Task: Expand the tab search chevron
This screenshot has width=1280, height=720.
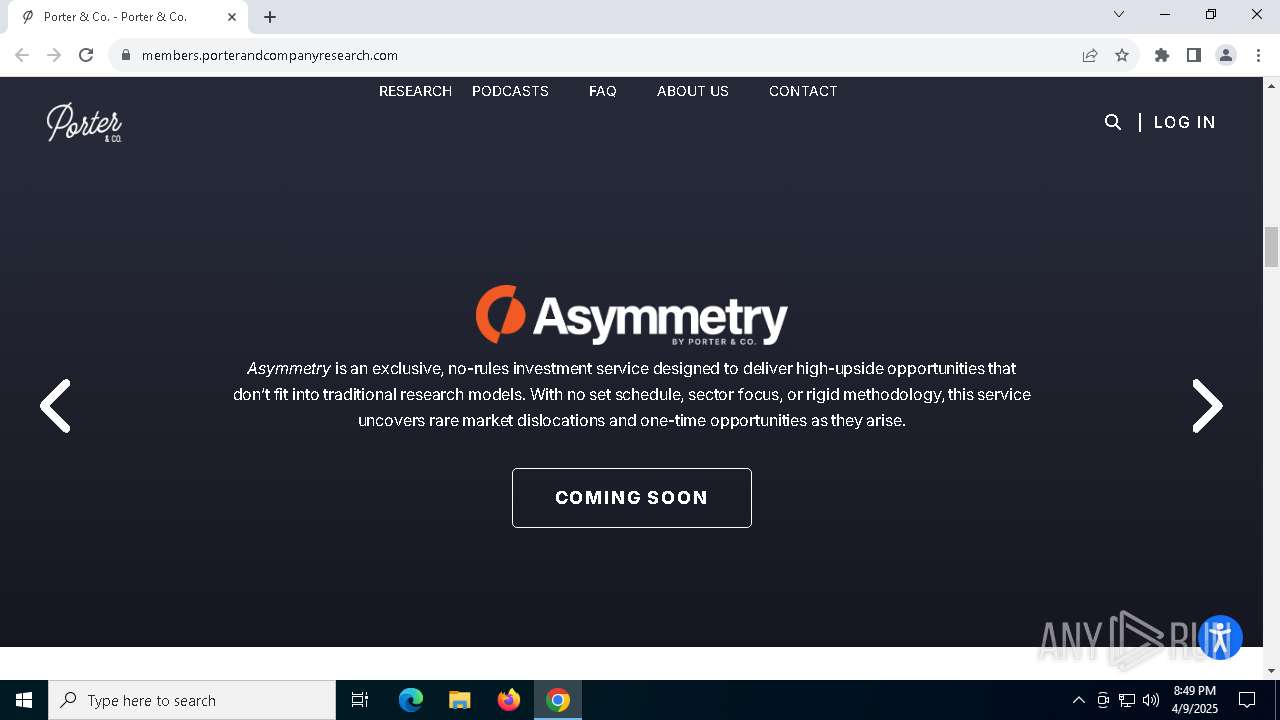Action: (x=1119, y=14)
